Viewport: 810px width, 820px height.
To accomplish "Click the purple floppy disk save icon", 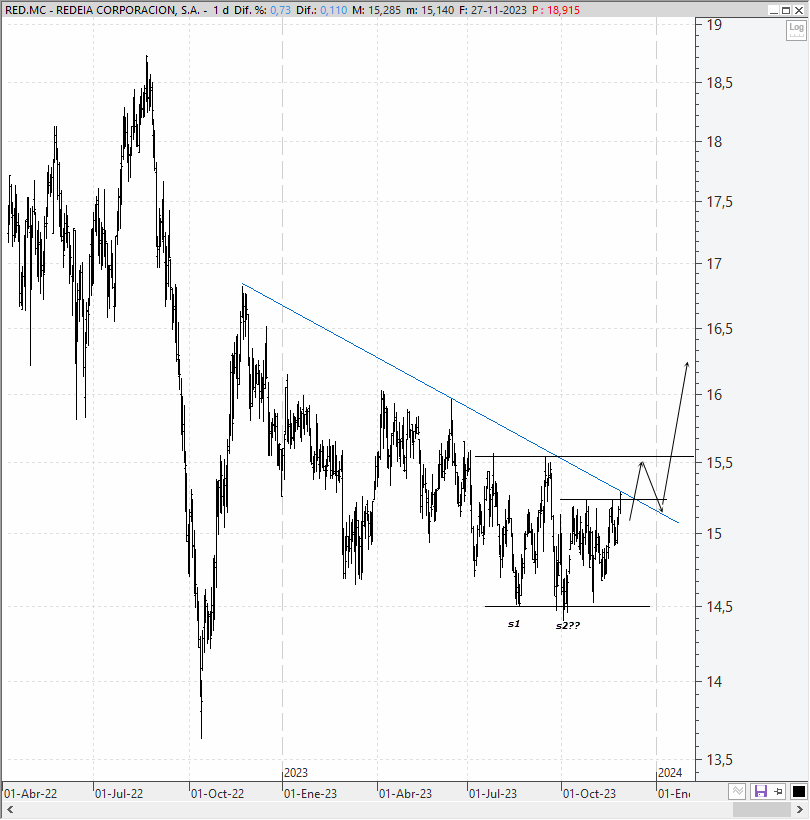I will coord(761,791).
